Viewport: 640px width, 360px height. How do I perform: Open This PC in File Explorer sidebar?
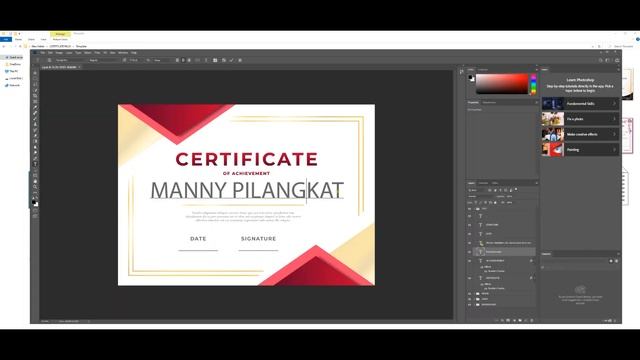pyautogui.click(x=13, y=71)
